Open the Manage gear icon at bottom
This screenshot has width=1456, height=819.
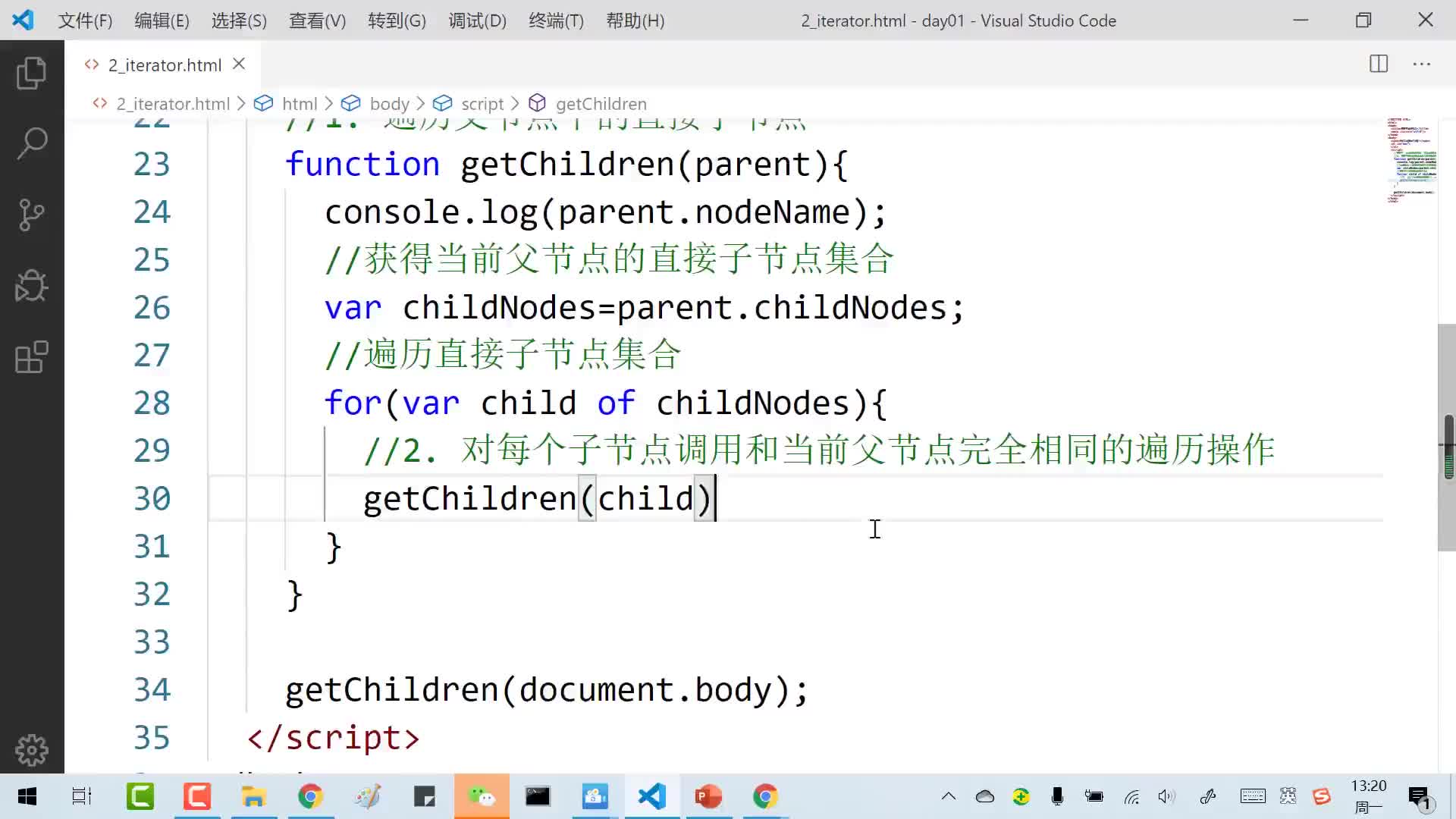pyautogui.click(x=31, y=750)
